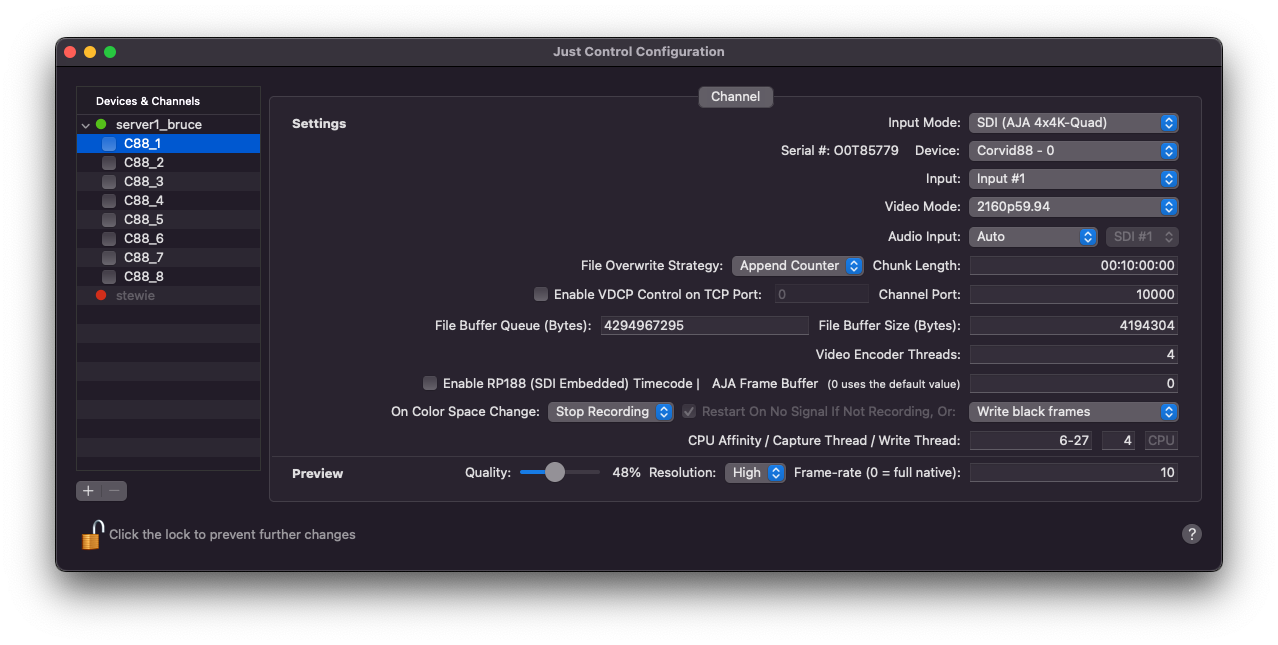Viewport: 1278px width, 645px height.
Task: Select the Channel tab
Action: pyautogui.click(x=735, y=97)
